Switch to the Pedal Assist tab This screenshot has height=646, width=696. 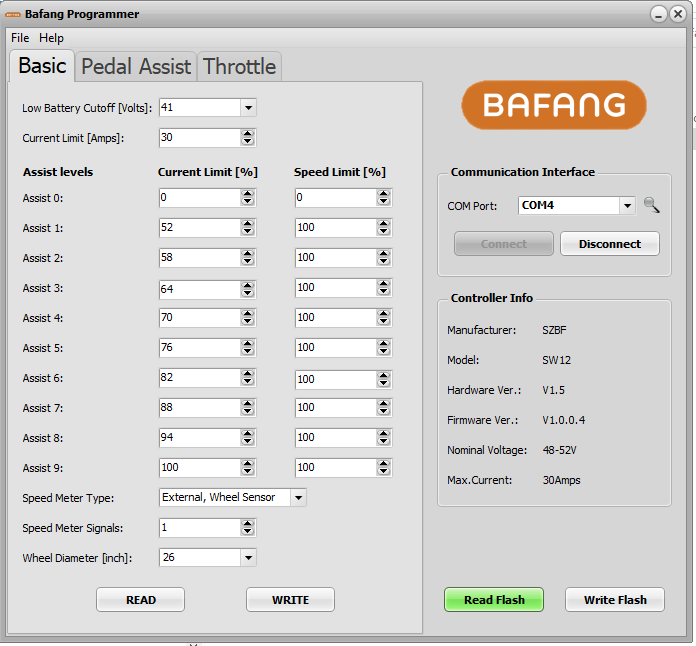135,67
